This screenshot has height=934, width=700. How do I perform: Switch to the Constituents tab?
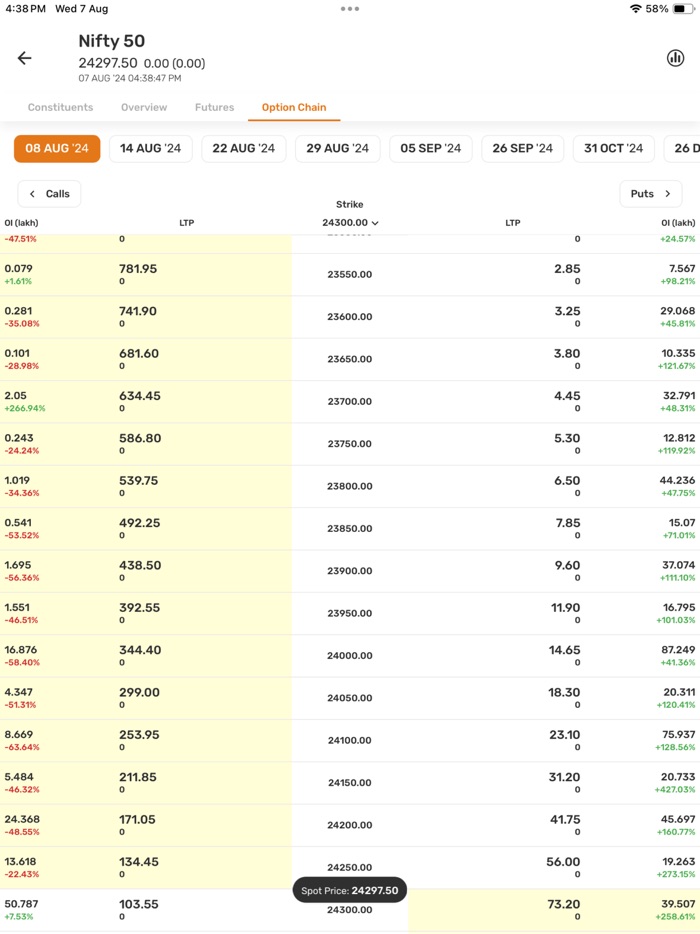(60, 107)
